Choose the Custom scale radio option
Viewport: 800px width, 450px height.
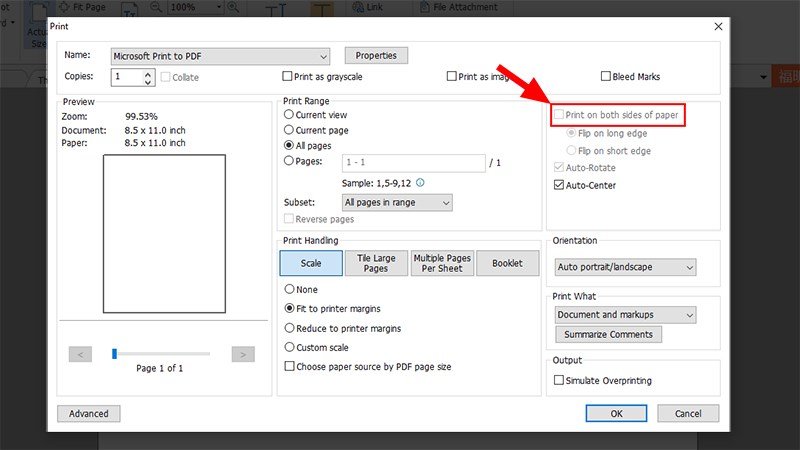(x=289, y=347)
